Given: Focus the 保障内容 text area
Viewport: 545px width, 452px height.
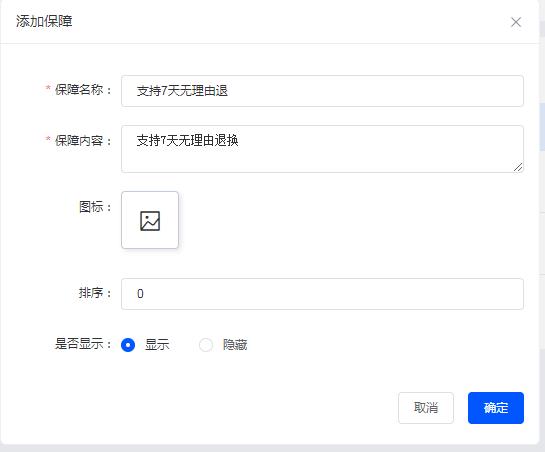Looking at the screenshot, I should tap(322, 149).
